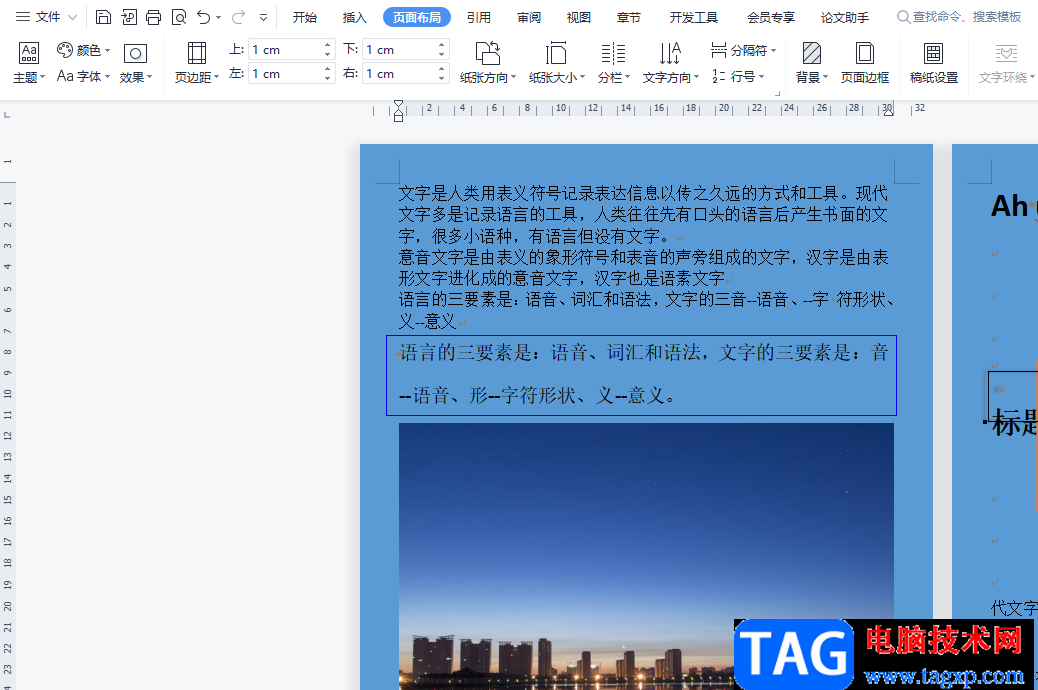
Task: Open 分隔符 breaks dropdown
Action: pos(743,50)
